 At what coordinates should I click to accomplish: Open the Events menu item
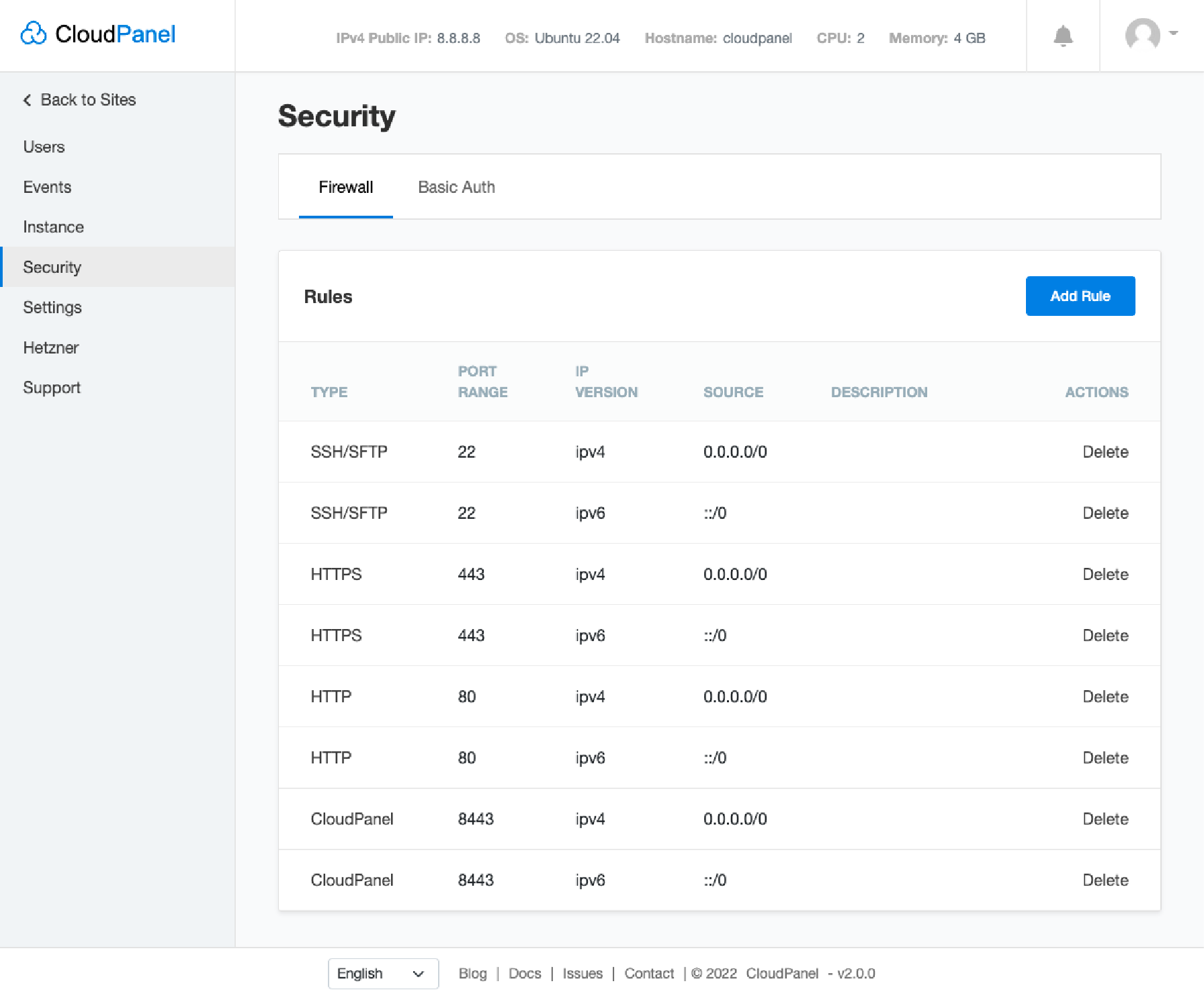tap(47, 187)
